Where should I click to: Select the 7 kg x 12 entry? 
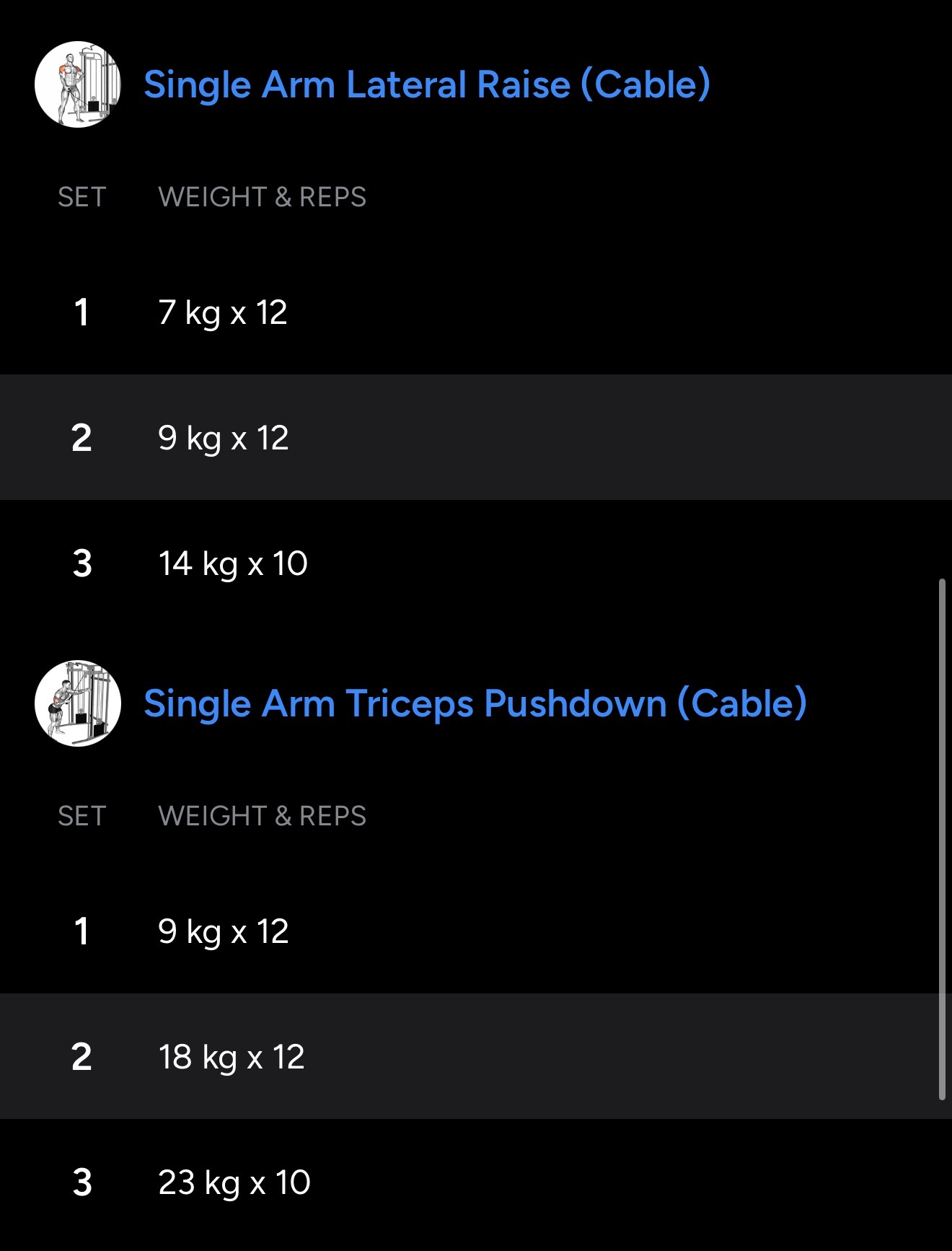coord(223,312)
